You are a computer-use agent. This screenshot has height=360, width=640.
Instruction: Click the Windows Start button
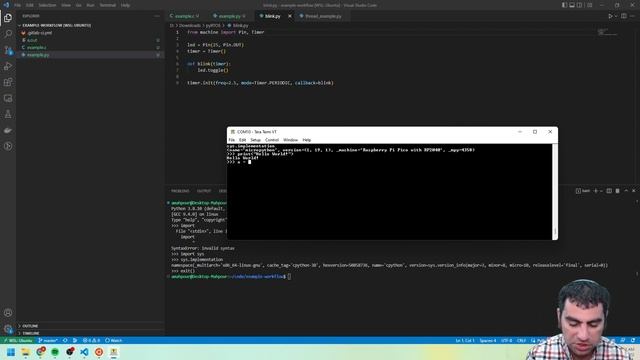pyautogui.click(x=11, y=352)
